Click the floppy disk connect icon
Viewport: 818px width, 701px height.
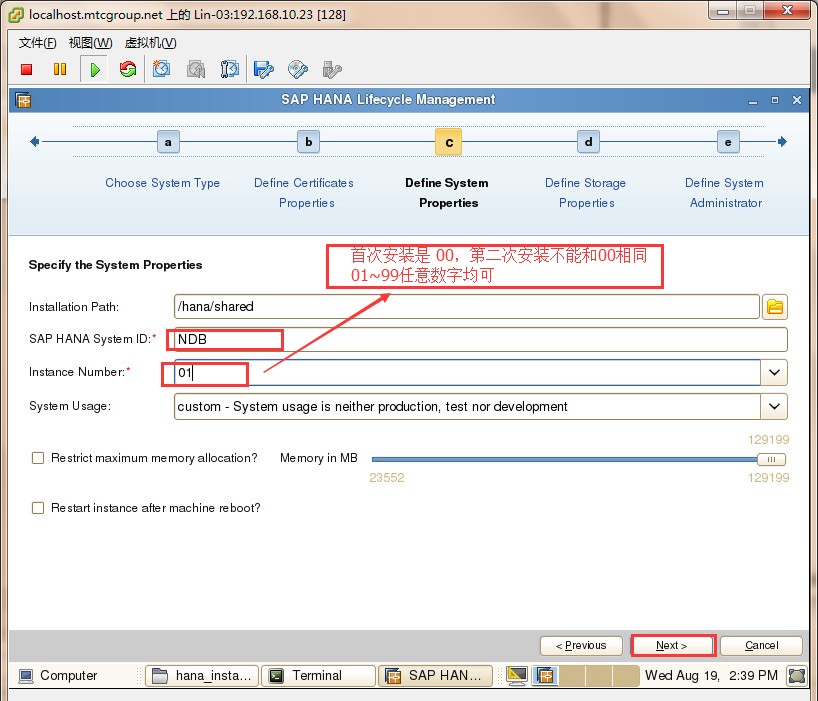[263, 69]
